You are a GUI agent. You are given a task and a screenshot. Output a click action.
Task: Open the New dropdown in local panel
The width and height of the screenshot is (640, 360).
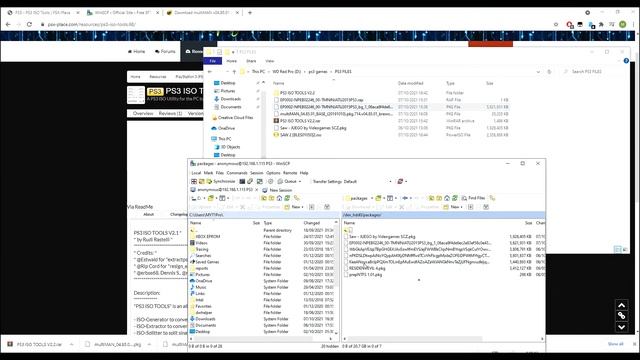point(294,207)
